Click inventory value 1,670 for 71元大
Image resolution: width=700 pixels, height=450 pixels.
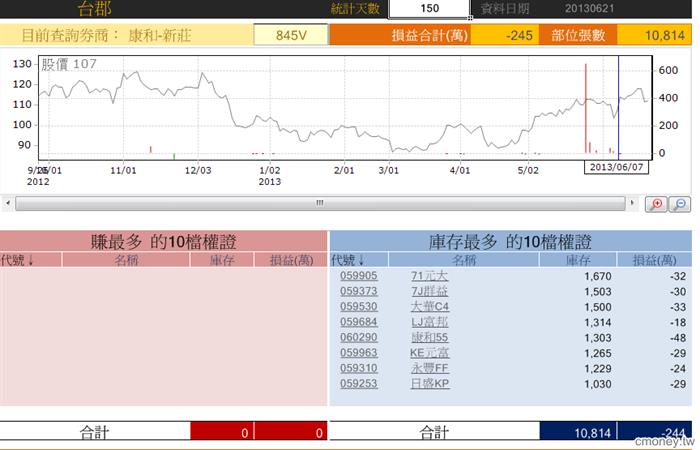pos(598,276)
